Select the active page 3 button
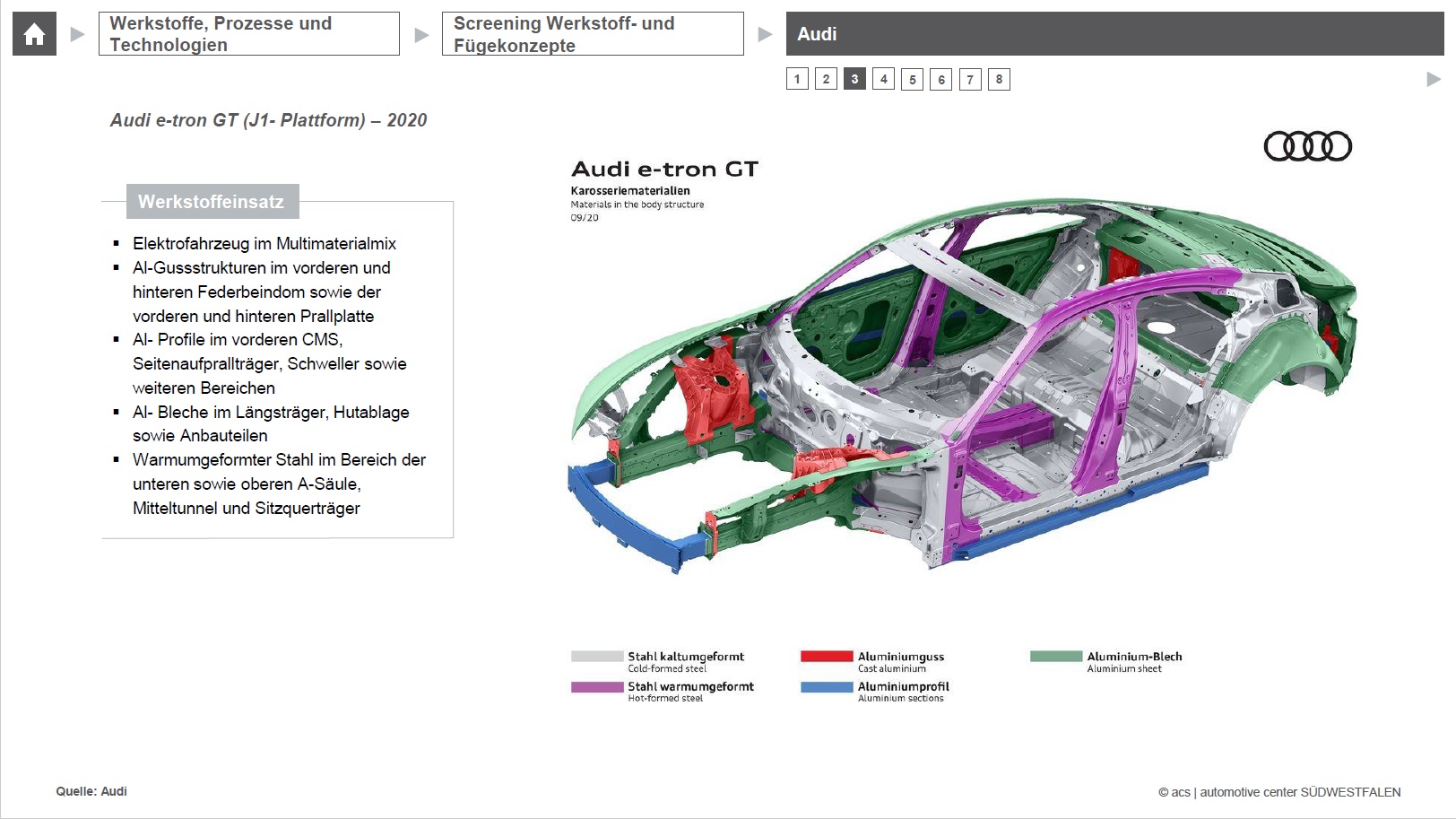This screenshot has height=819, width=1456. coord(854,79)
